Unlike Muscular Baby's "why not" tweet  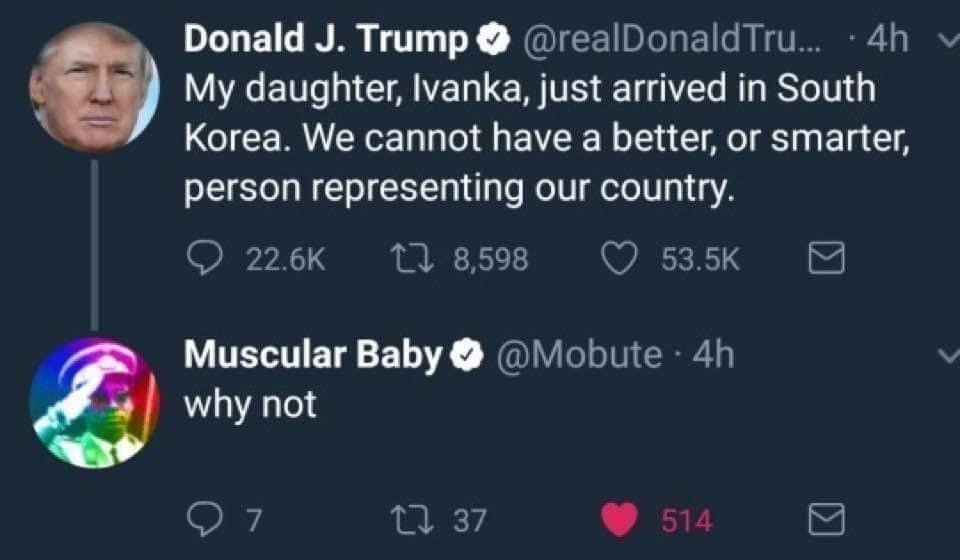[x=620, y=520]
